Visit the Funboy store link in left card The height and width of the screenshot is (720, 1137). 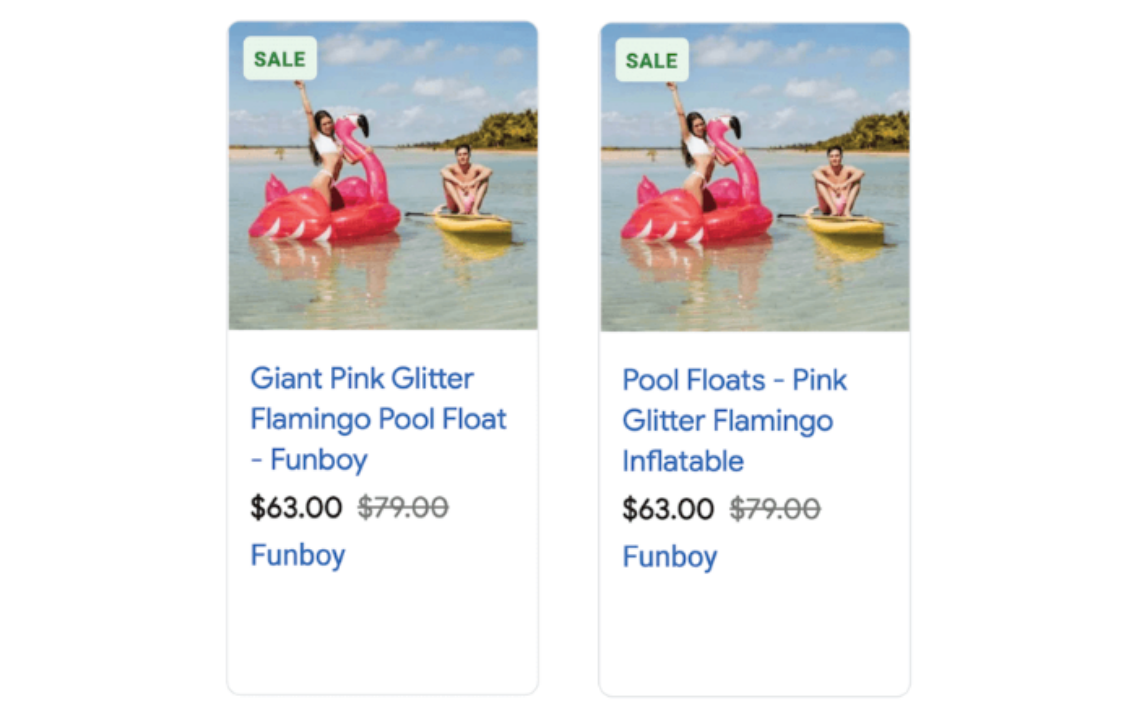coord(297,555)
